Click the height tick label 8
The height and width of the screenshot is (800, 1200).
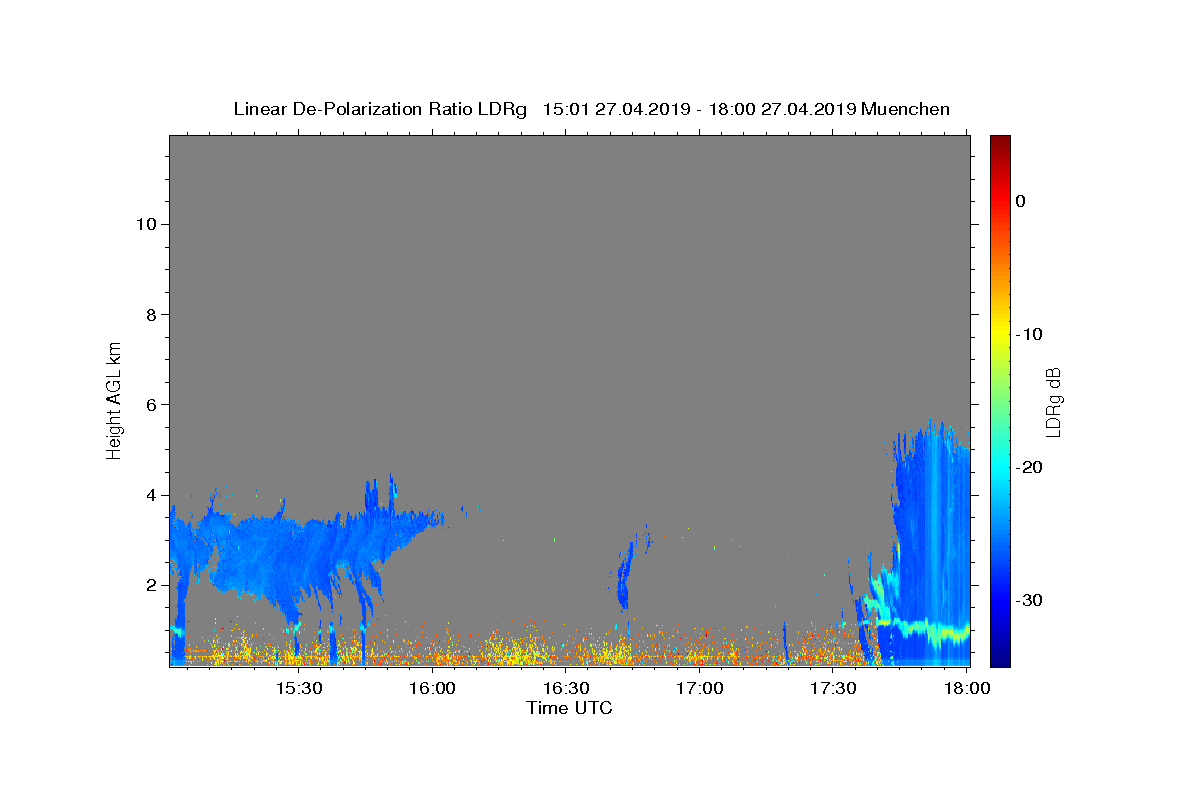click(151, 314)
